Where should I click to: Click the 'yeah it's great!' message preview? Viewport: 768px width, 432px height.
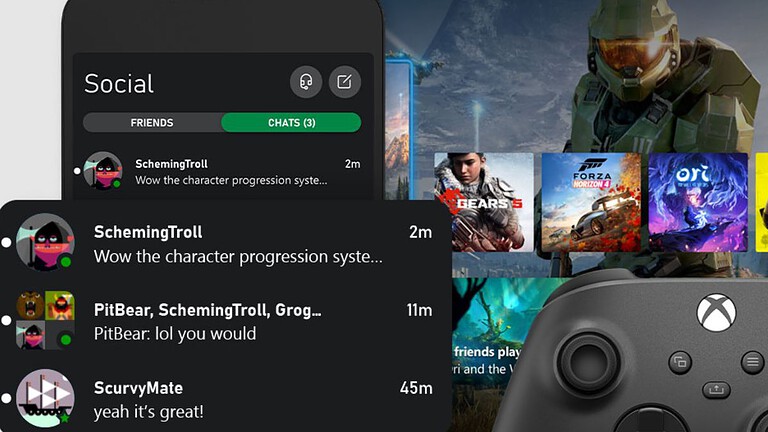[x=148, y=412]
